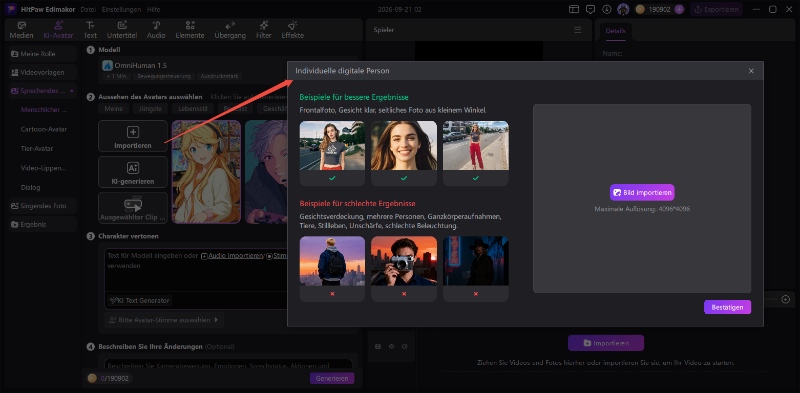
Task: Open Ergebnis in sidebar
Action: pyautogui.click(x=43, y=225)
